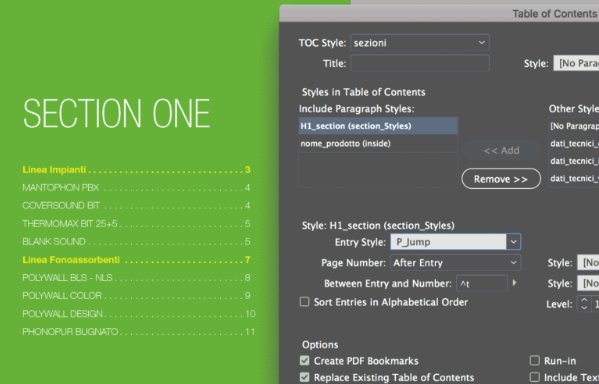Select H1_section (section_Styles) in Include Paragraph Styles
This screenshot has height=384, width=599.
coord(378,126)
